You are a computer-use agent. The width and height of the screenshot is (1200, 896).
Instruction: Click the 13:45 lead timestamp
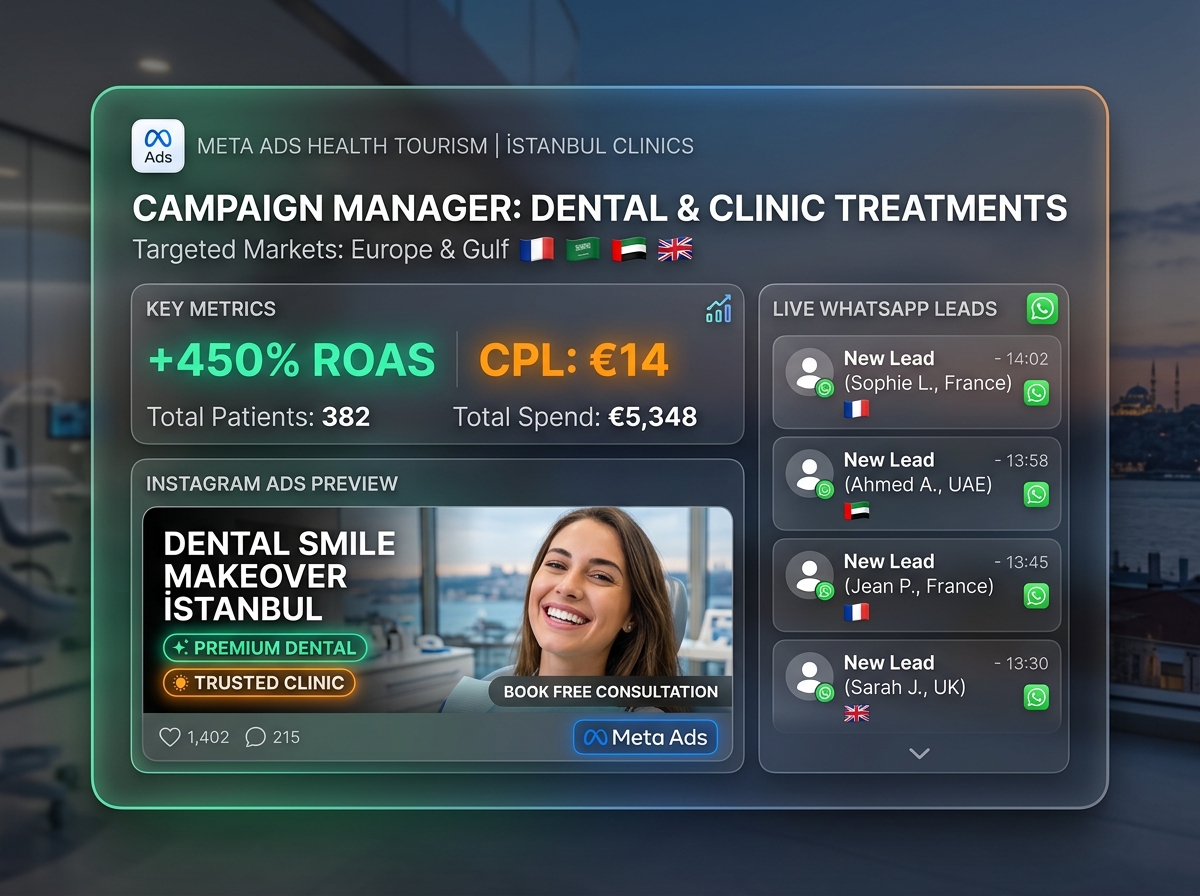pos(1022,562)
